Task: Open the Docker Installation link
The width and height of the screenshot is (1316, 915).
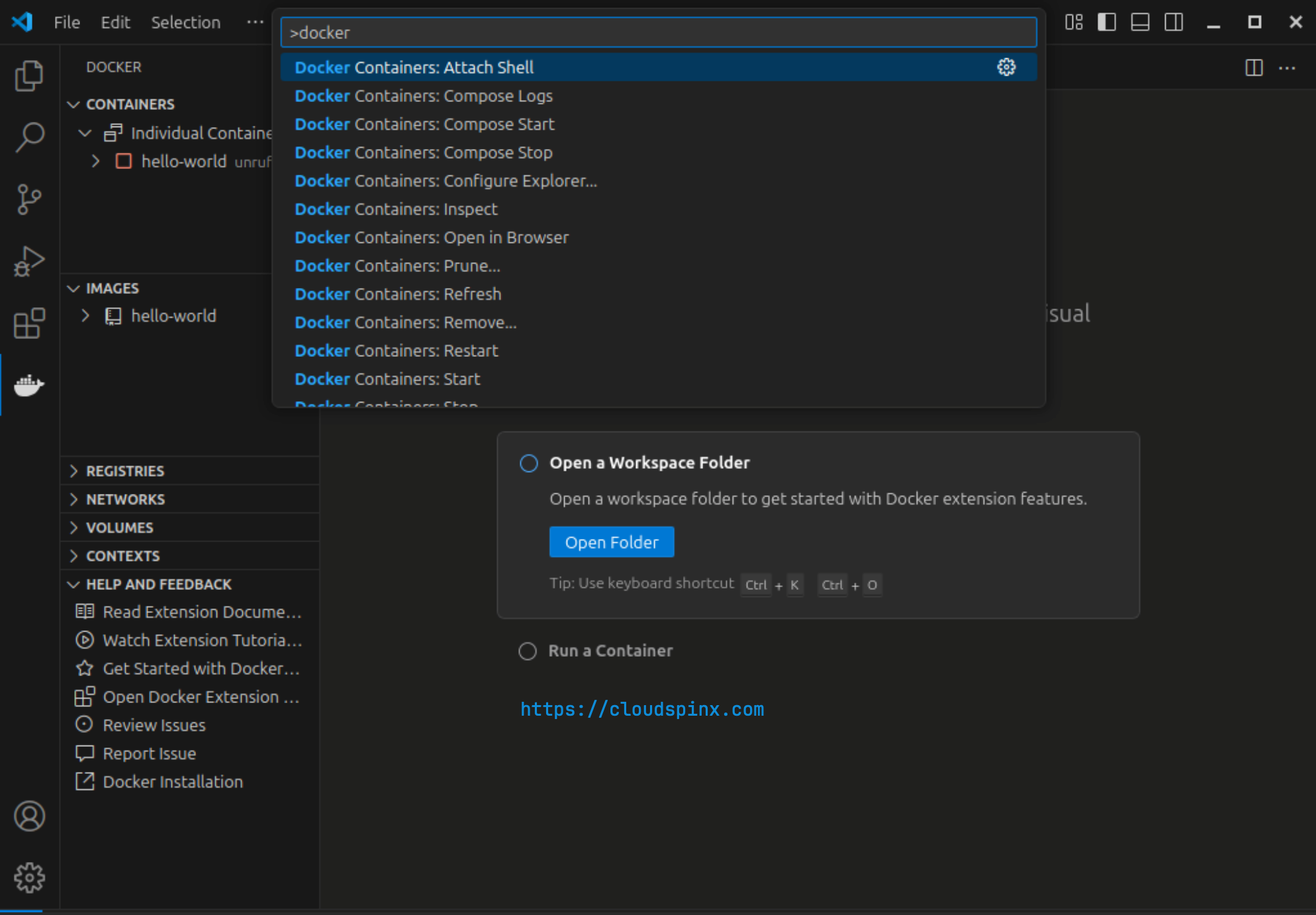Action: (x=173, y=781)
